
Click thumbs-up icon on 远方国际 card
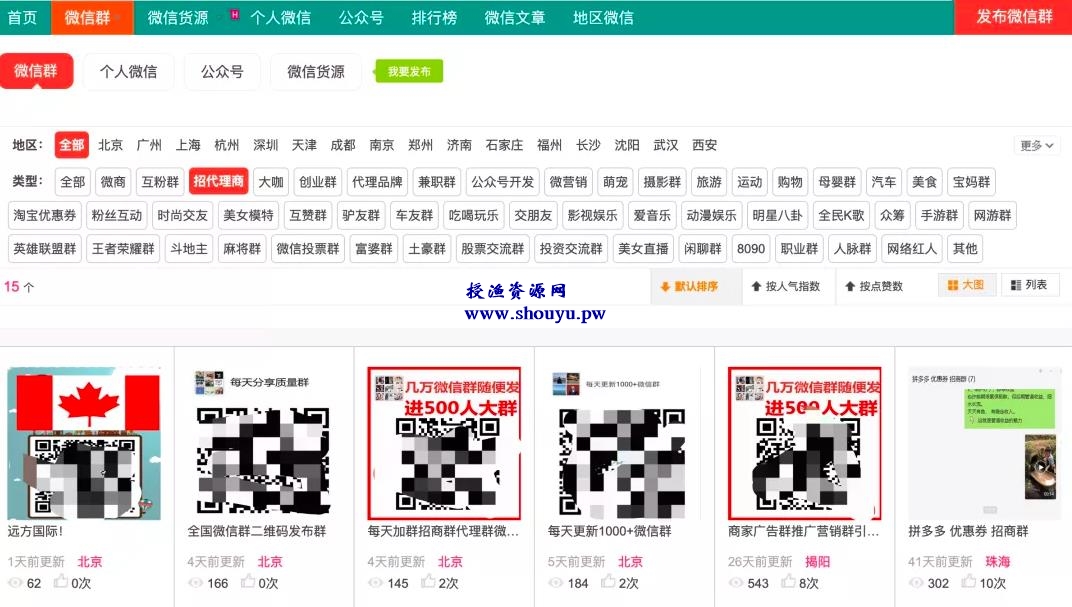[61, 582]
